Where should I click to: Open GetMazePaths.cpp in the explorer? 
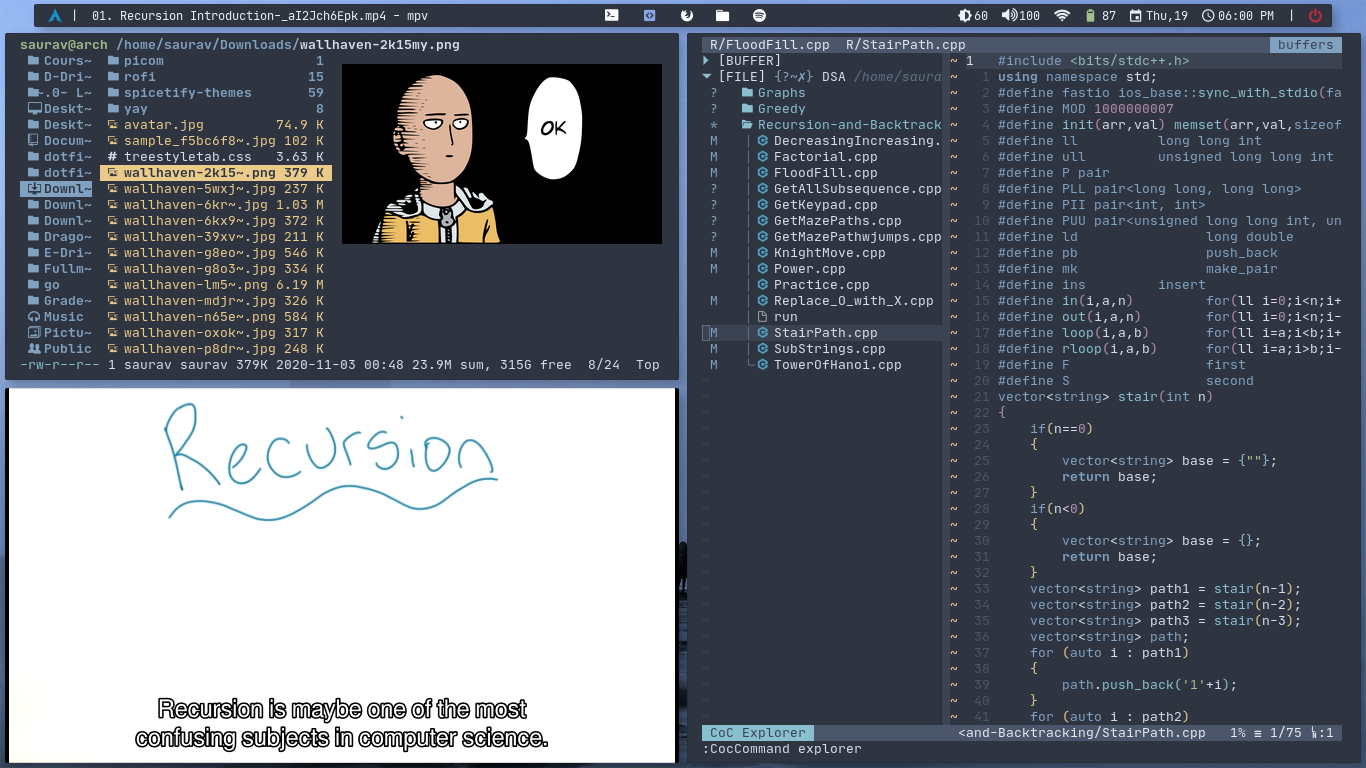click(837, 221)
